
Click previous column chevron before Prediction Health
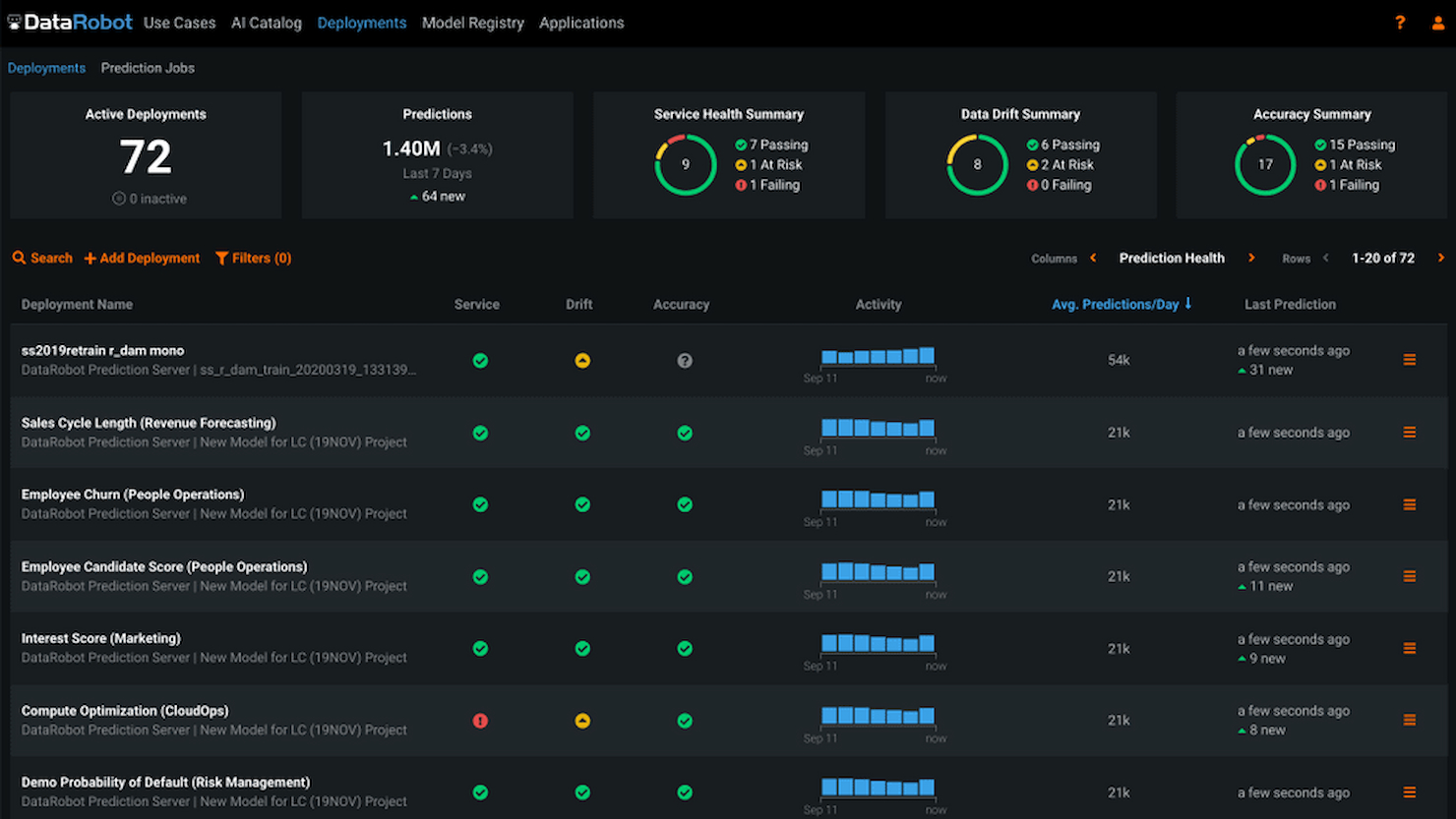pos(1092,258)
